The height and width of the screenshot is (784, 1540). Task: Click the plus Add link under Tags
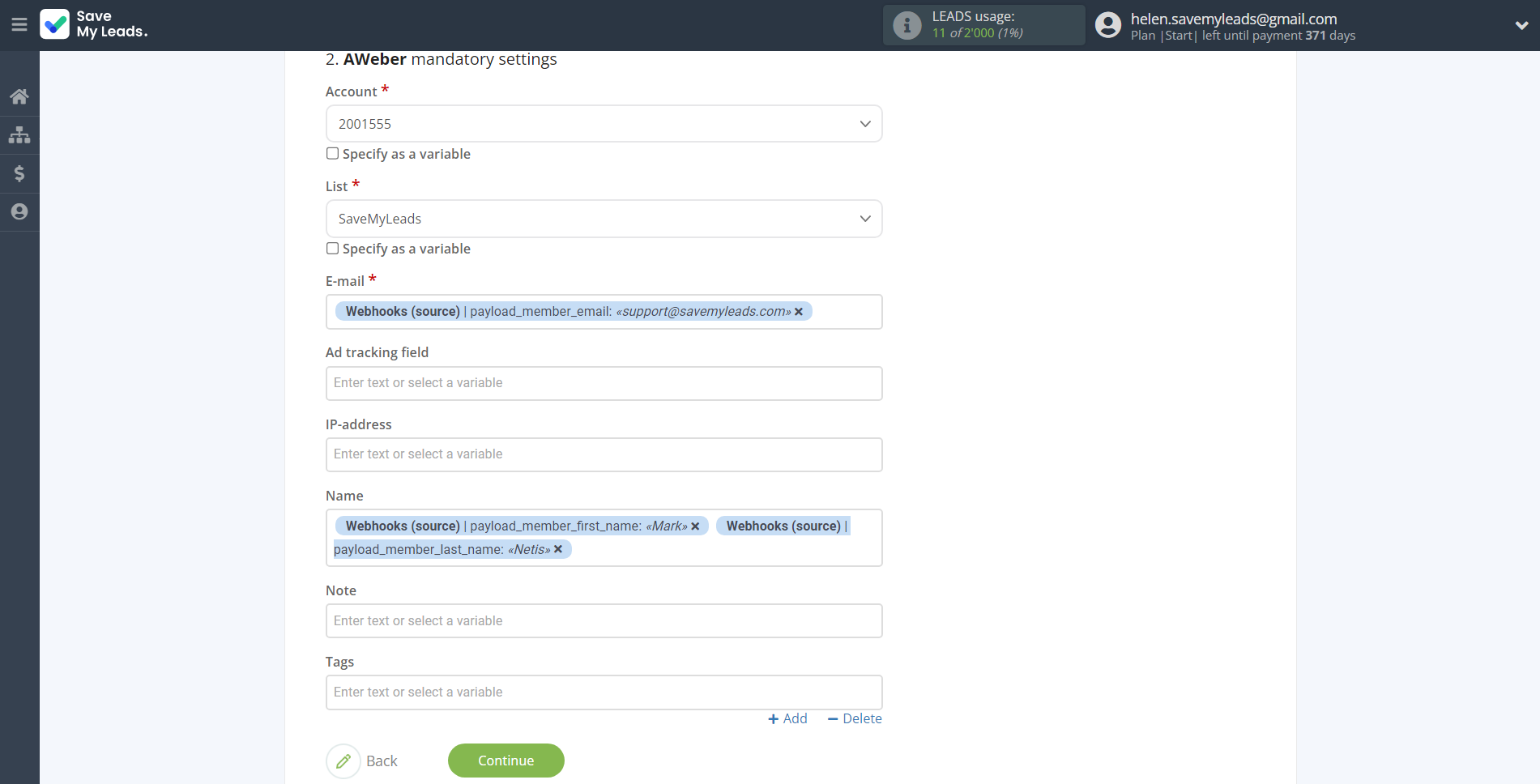click(787, 718)
